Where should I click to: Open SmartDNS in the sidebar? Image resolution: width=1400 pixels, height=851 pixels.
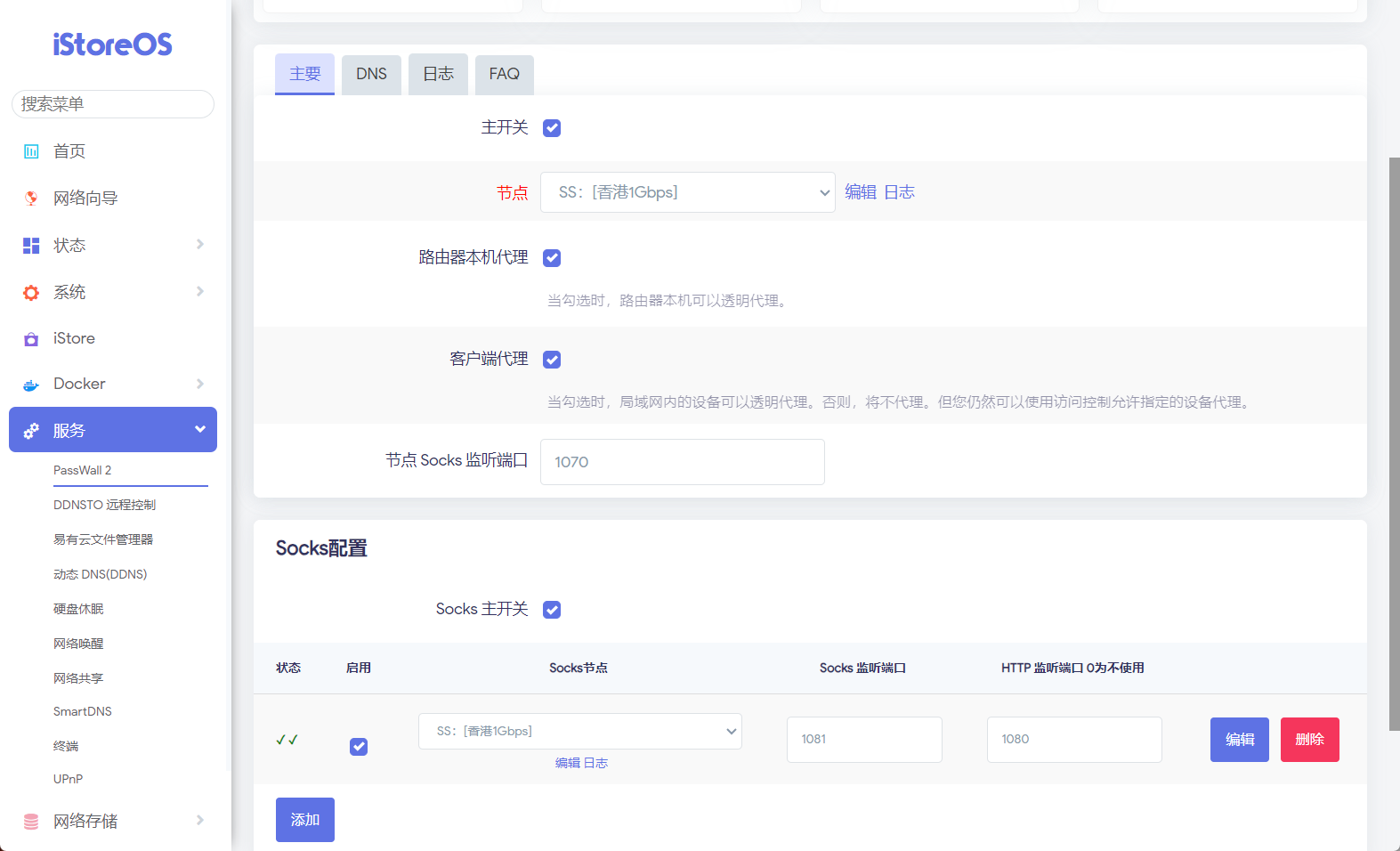coord(83,711)
